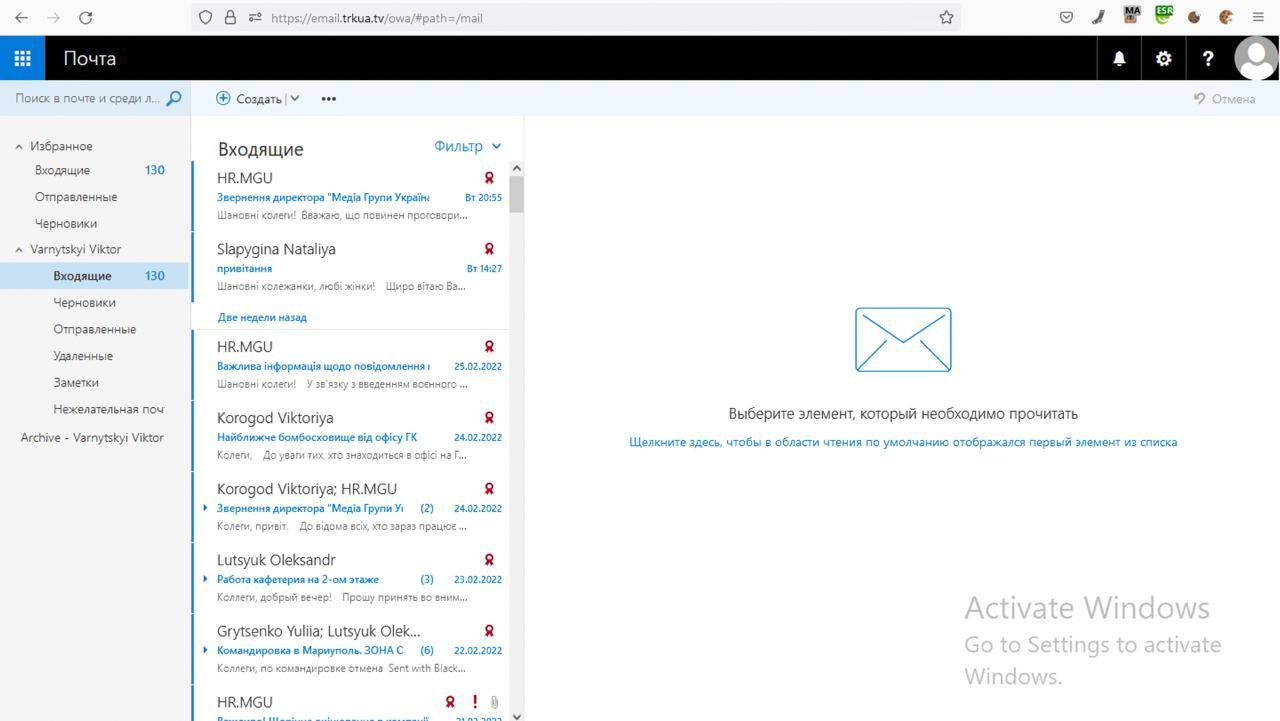This screenshot has height=721, width=1280.
Task: Open the Фильтр dropdown
Action: tap(467, 146)
